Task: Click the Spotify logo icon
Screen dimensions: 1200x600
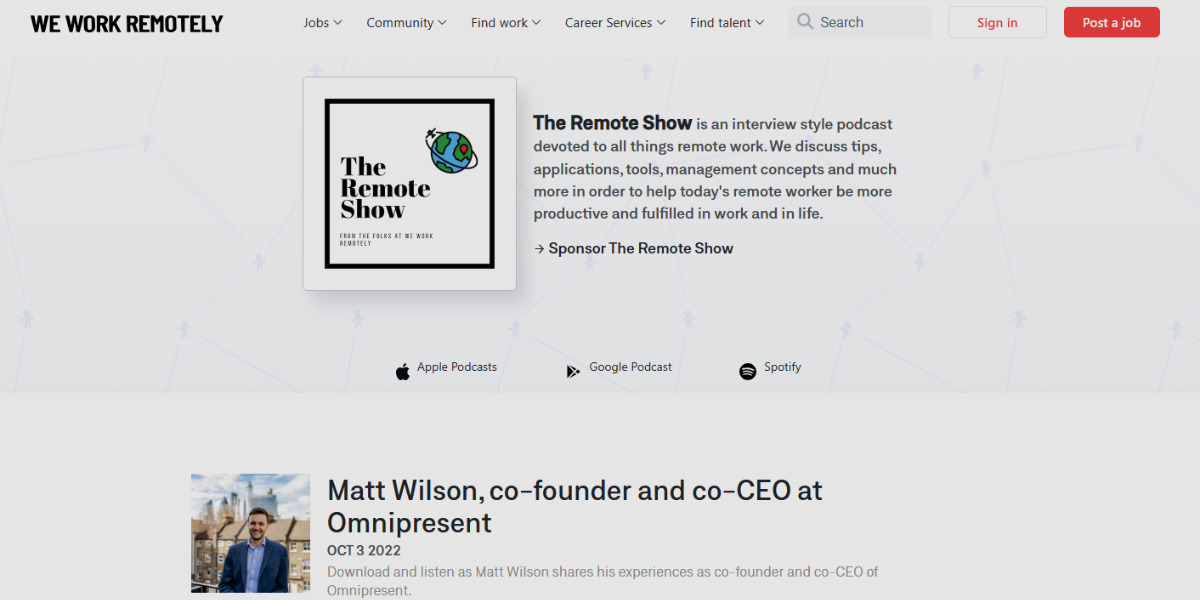Action: 748,371
